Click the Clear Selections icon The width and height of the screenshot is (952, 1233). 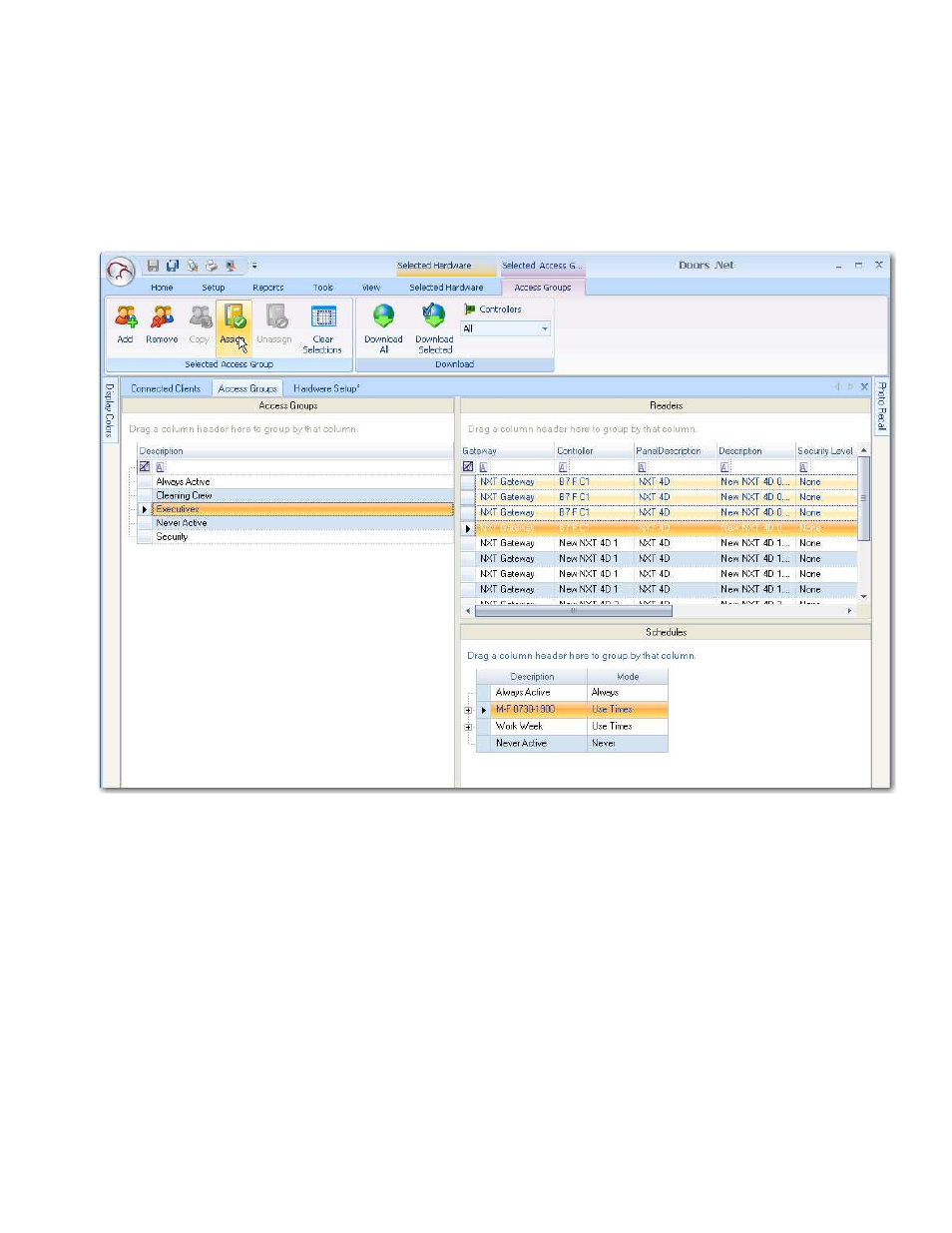322,317
